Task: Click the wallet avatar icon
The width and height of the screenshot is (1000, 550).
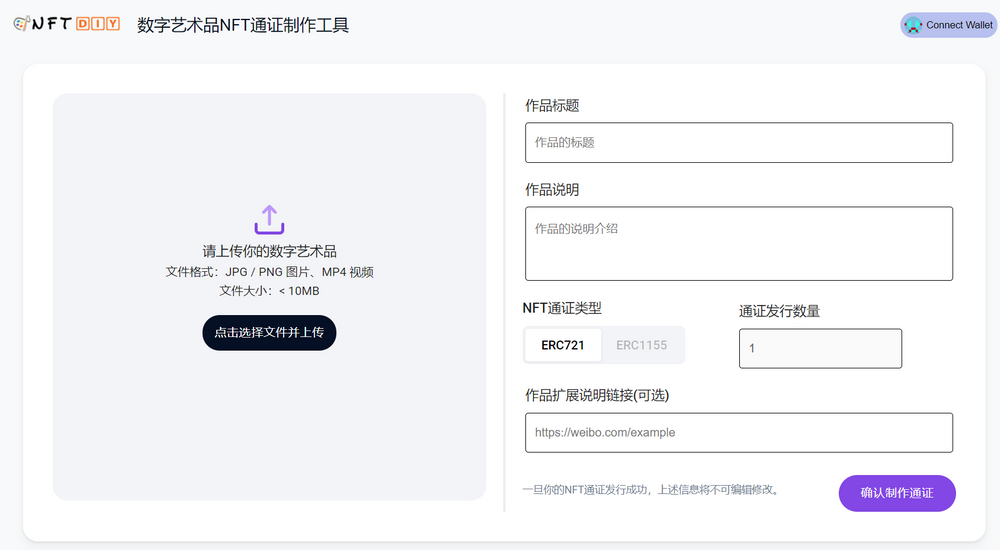Action: [913, 26]
